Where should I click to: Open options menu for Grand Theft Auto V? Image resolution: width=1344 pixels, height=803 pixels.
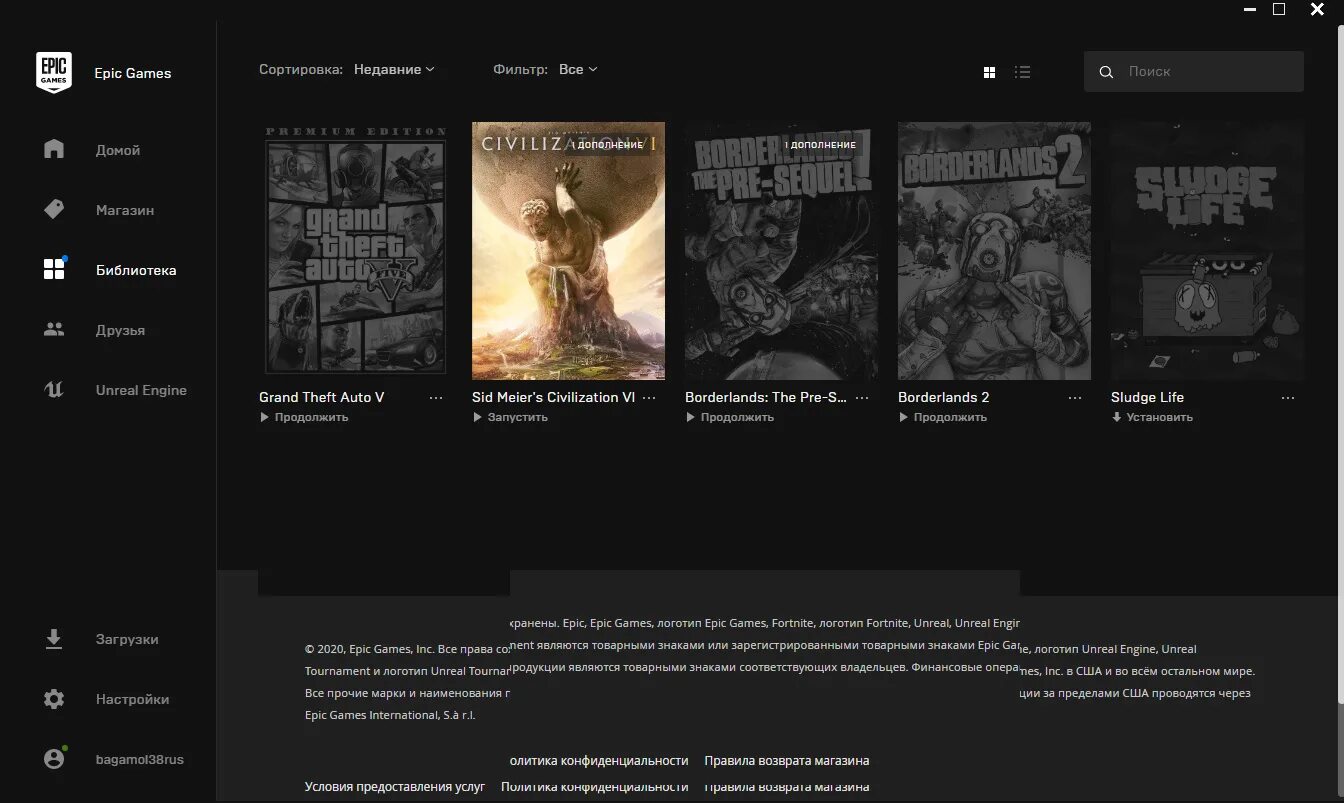tap(436, 398)
